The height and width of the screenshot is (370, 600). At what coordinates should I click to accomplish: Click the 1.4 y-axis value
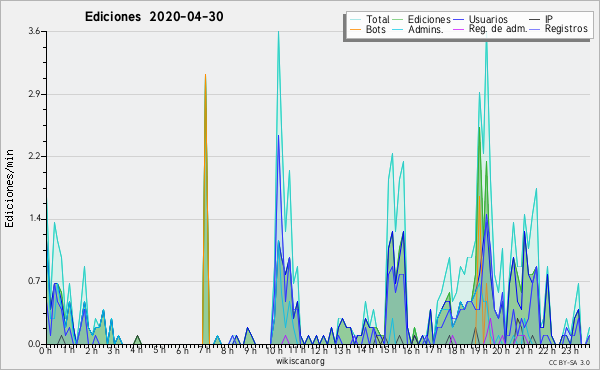pos(34,219)
